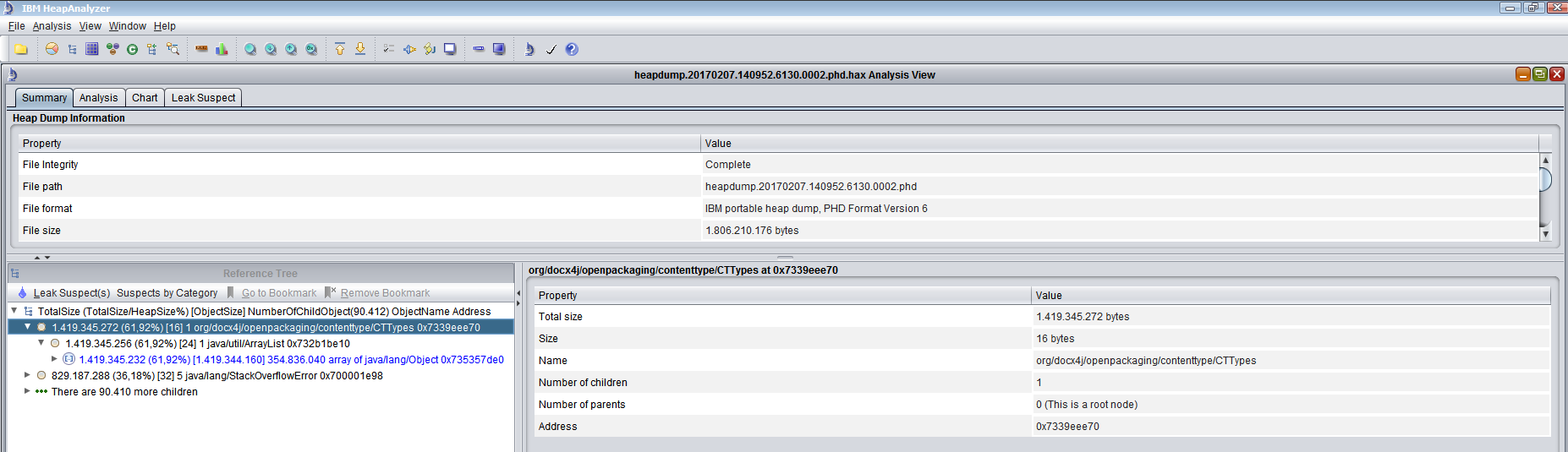The width and height of the screenshot is (1568, 452).
Task: Open the File menu
Action: (x=16, y=26)
